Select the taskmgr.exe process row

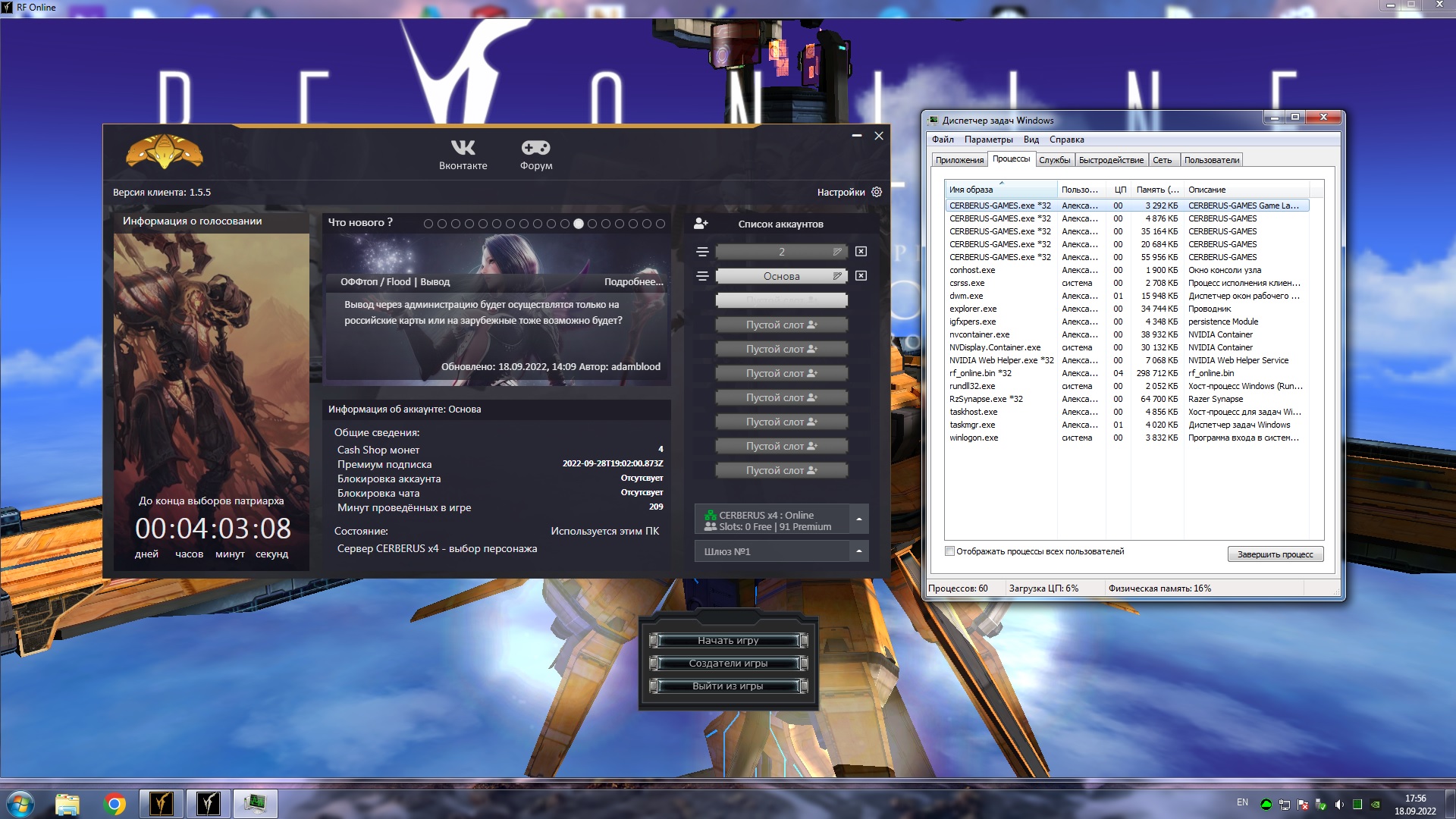click(x=1127, y=425)
